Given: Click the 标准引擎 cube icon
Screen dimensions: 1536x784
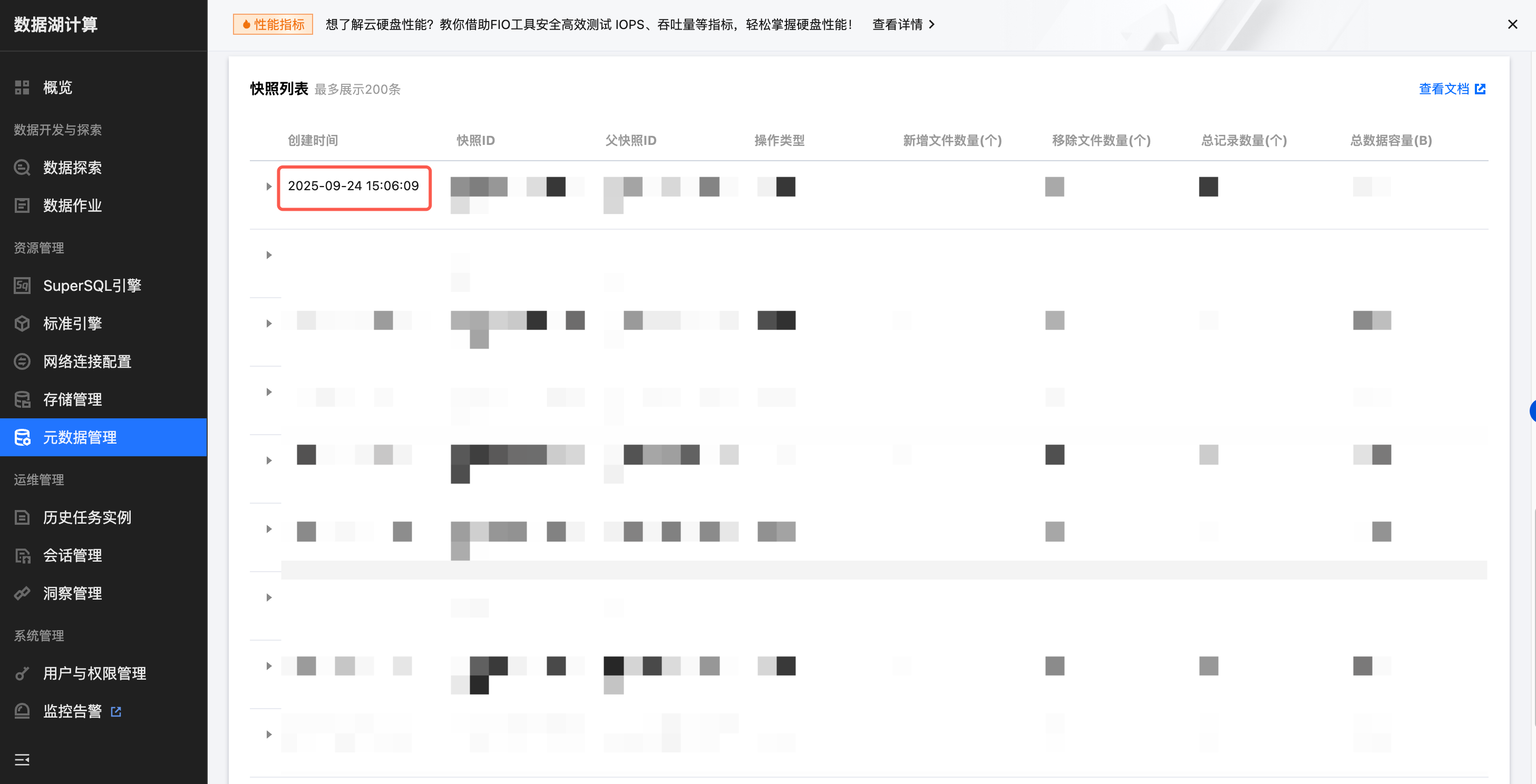Looking at the screenshot, I should tap(22, 324).
